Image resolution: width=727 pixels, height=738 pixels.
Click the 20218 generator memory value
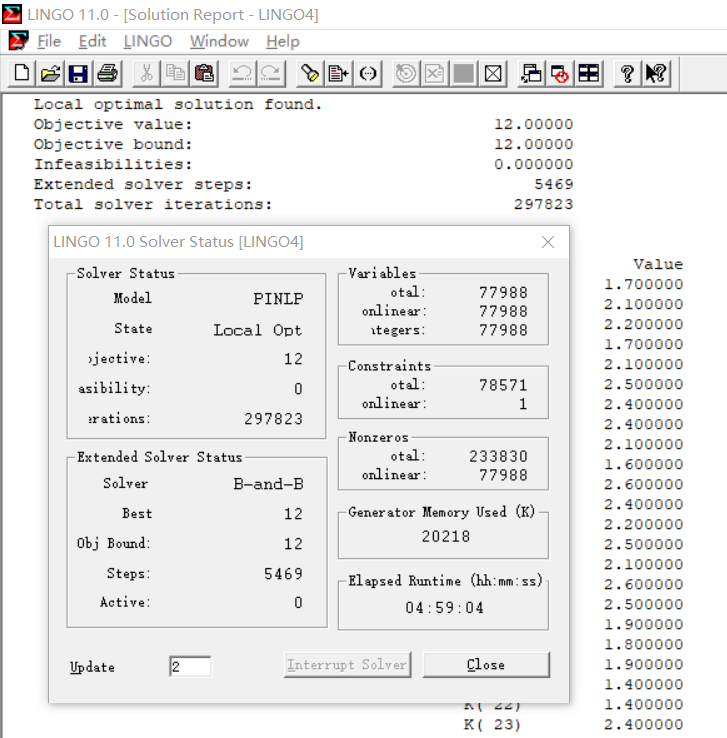pyautogui.click(x=445, y=536)
